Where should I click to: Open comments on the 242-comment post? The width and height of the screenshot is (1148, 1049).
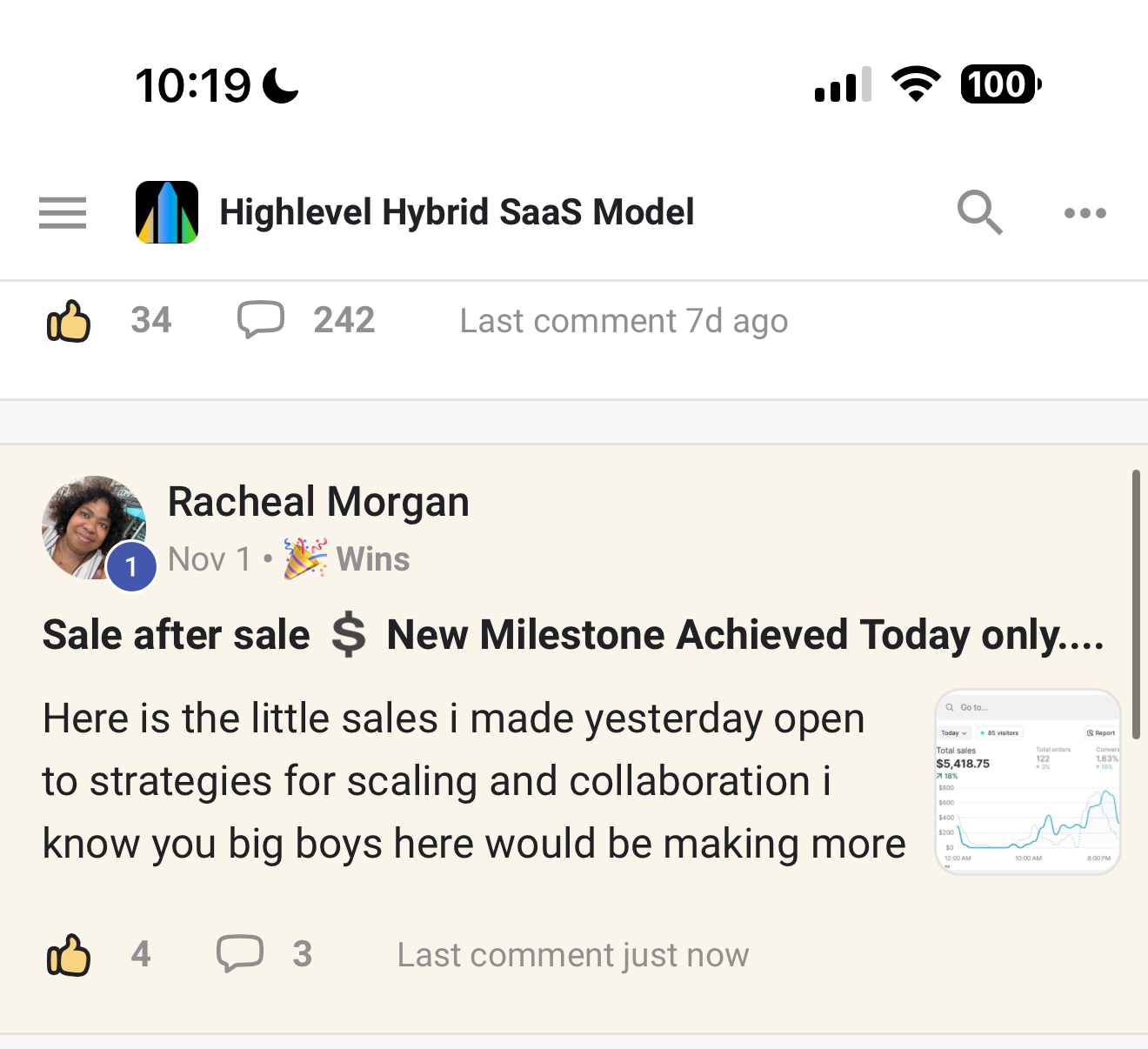[261, 320]
